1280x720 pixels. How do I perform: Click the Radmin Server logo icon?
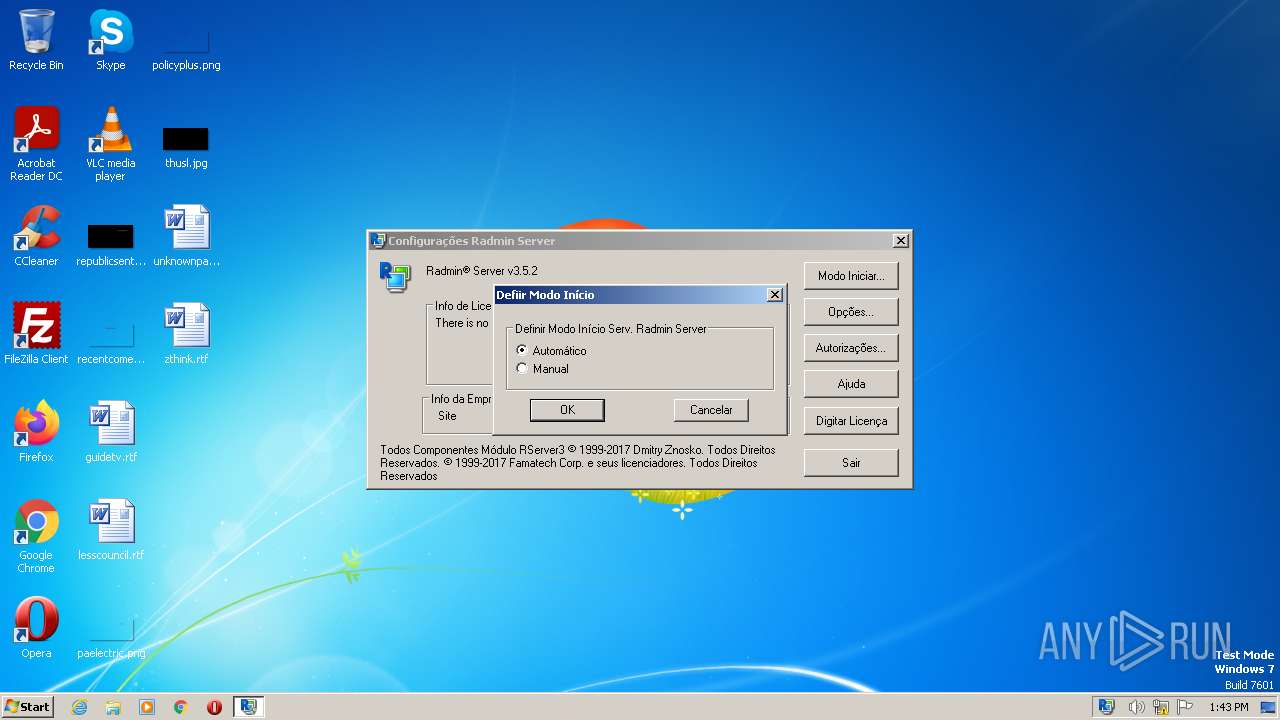click(x=395, y=277)
